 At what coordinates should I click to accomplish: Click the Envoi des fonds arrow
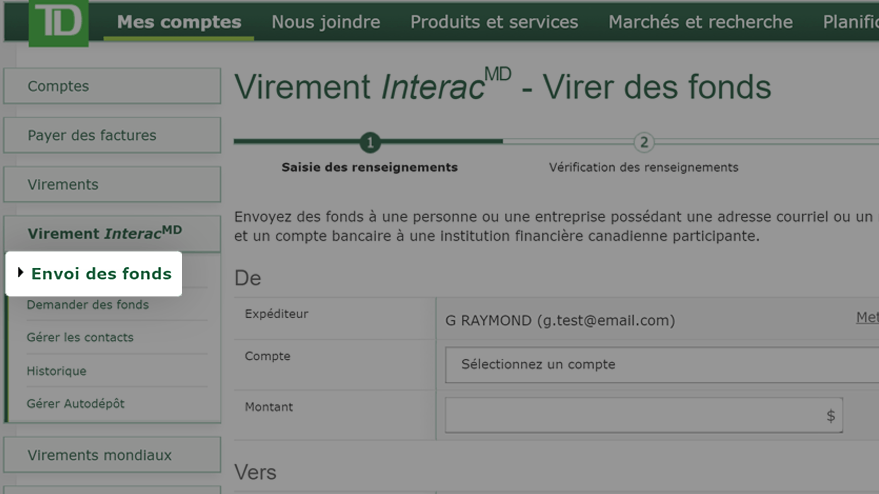click(20, 273)
